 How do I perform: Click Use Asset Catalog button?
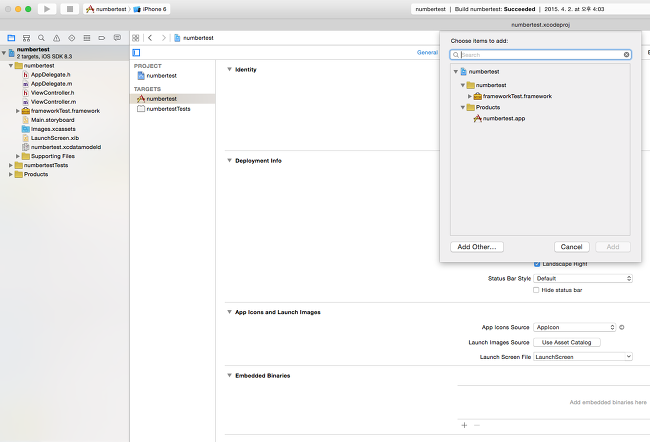(567, 342)
